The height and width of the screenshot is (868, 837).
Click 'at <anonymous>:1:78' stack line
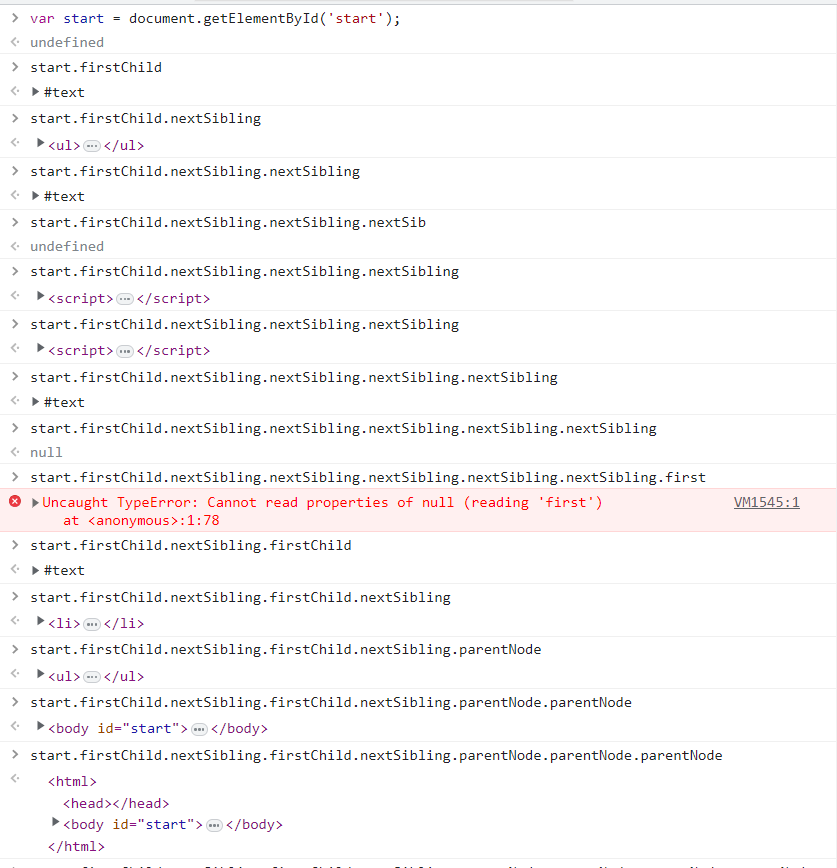click(x=141, y=520)
